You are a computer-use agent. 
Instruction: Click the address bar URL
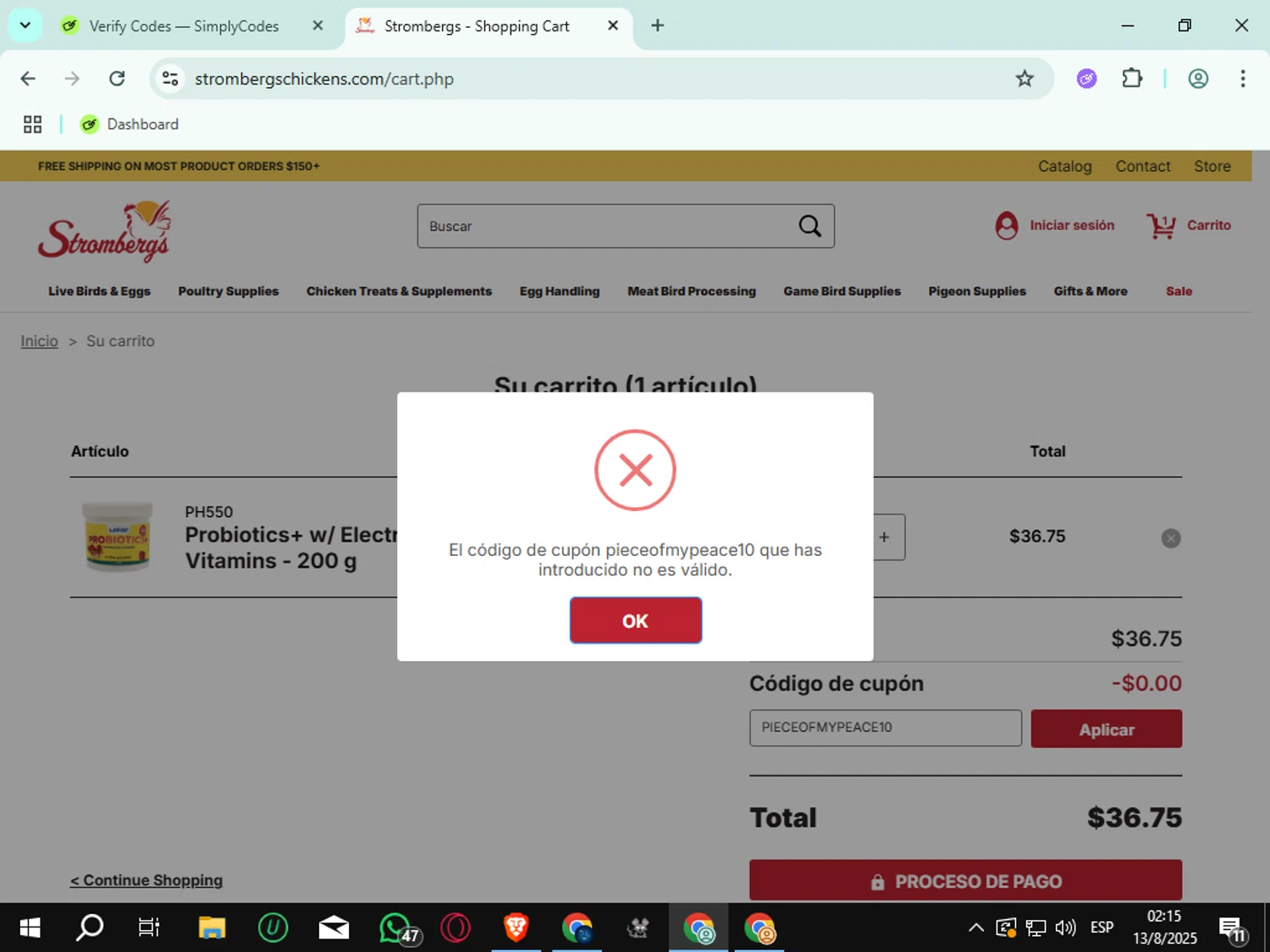click(x=324, y=79)
